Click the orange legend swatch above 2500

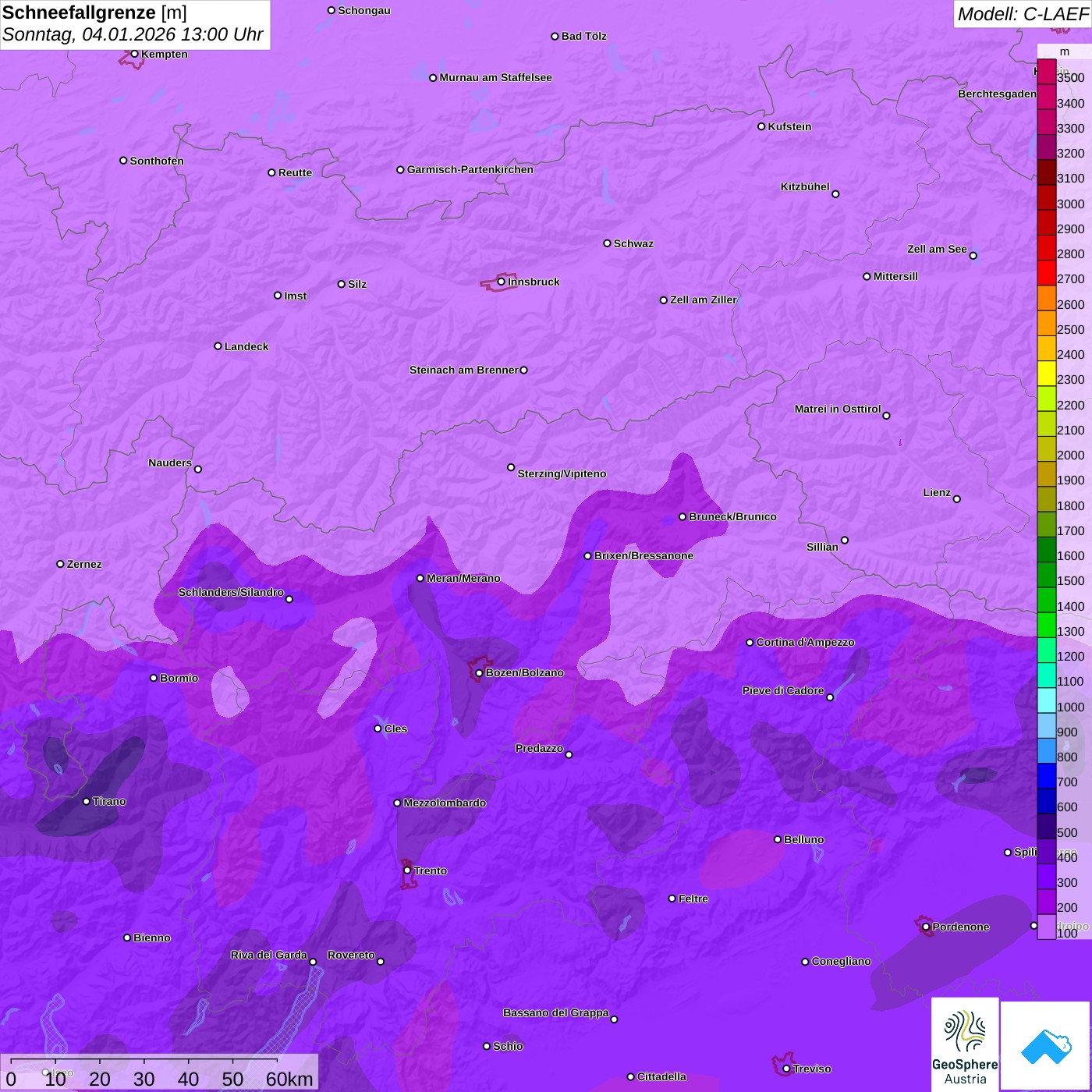[1047, 323]
